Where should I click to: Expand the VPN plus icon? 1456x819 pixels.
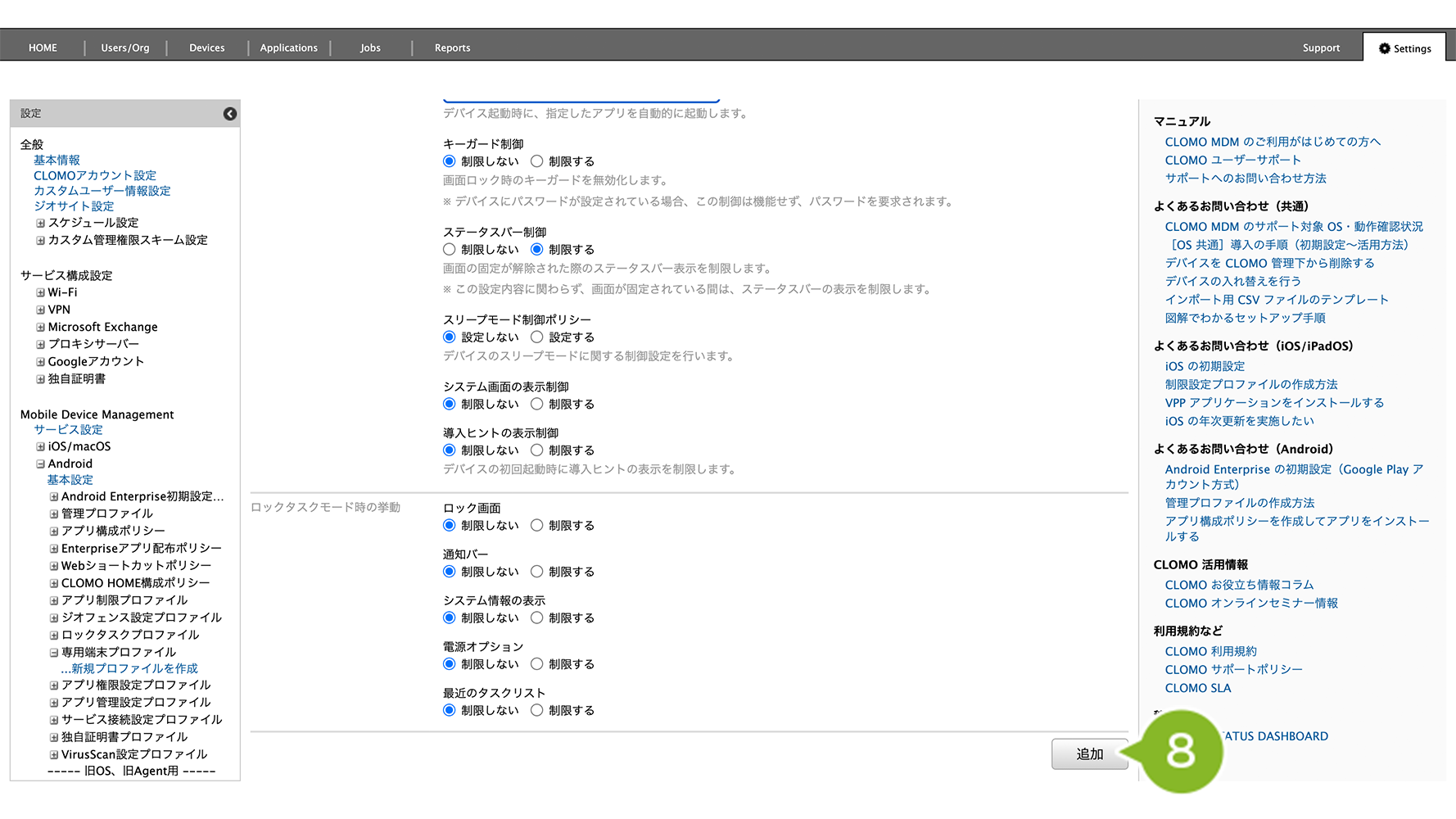click(40, 310)
